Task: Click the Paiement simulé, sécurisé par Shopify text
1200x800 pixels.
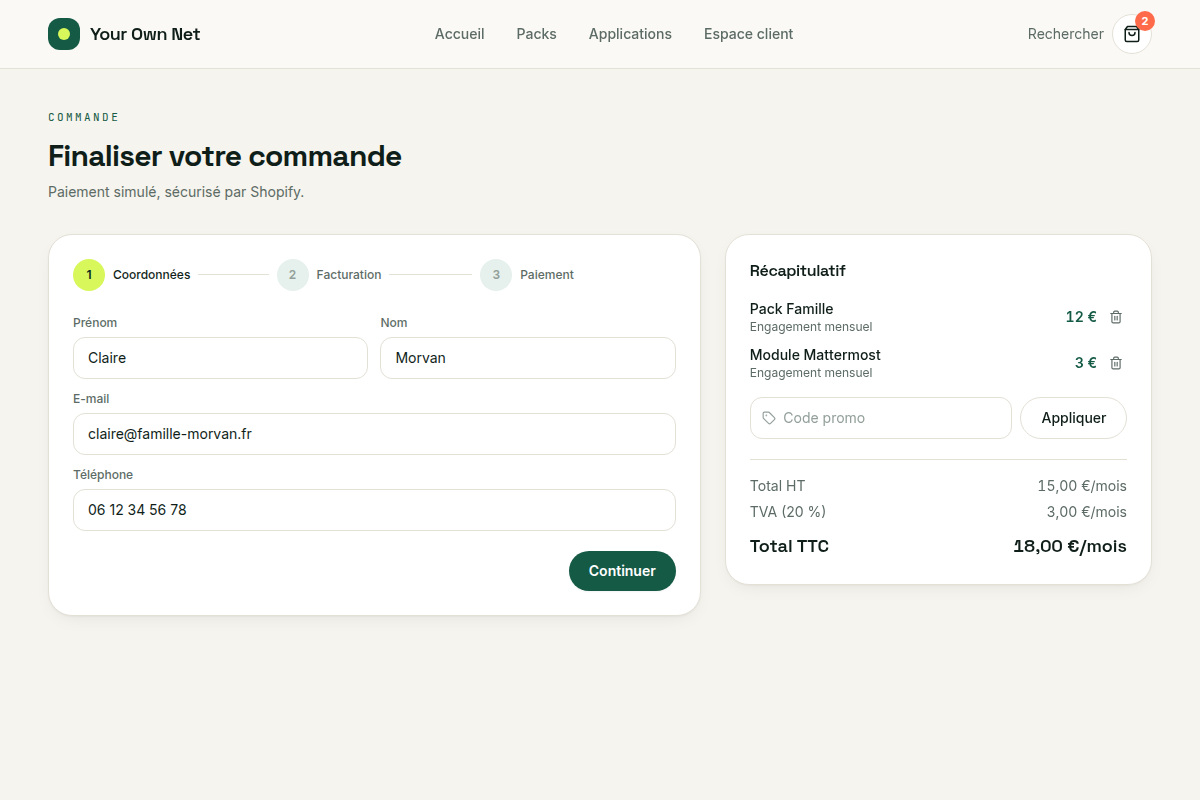Action: [176, 192]
